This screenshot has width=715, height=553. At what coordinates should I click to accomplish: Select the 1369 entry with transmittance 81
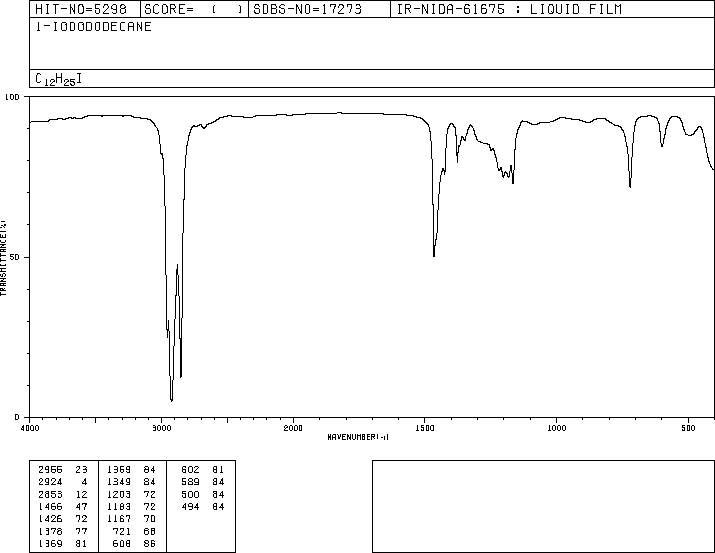(x=50, y=544)
